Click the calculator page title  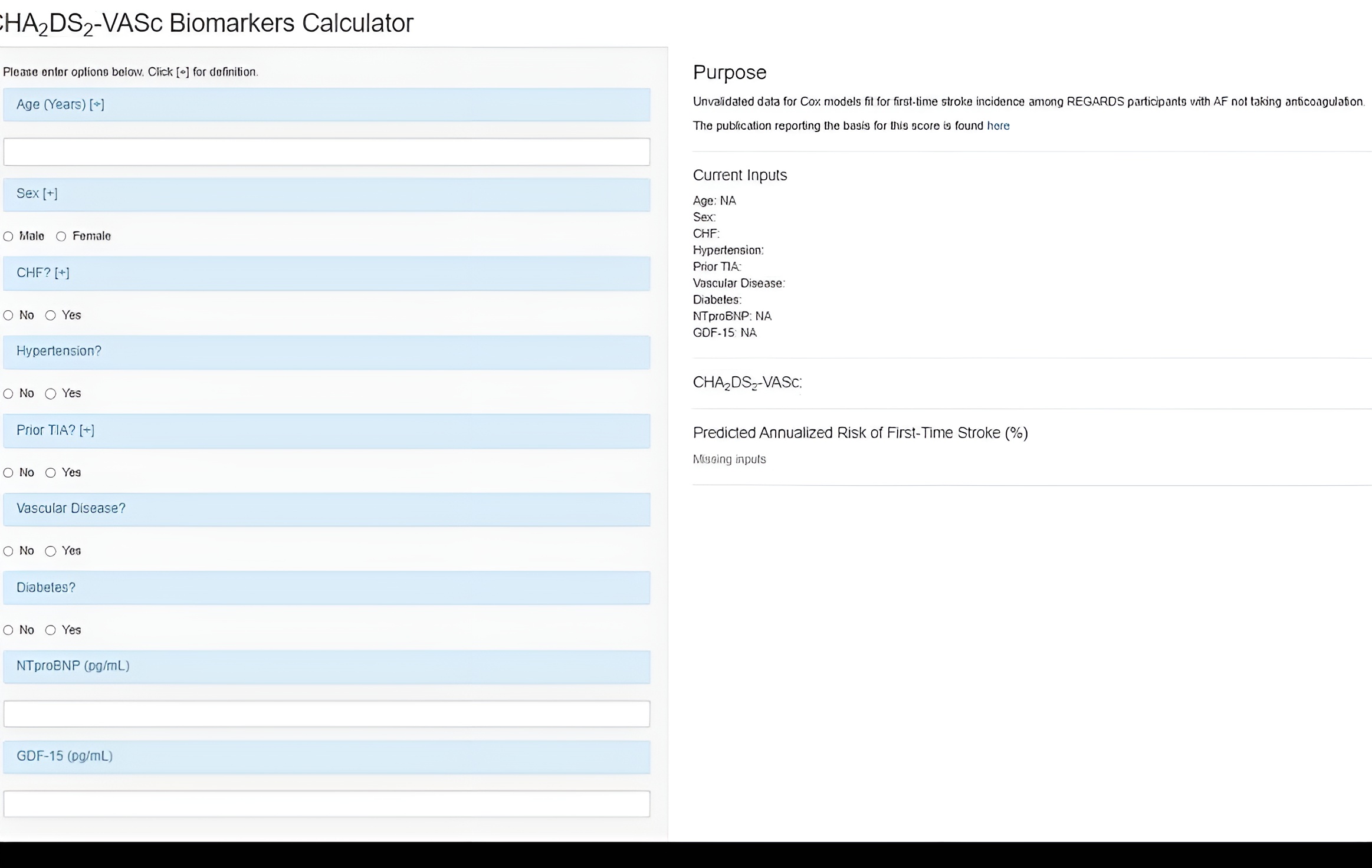206,24
